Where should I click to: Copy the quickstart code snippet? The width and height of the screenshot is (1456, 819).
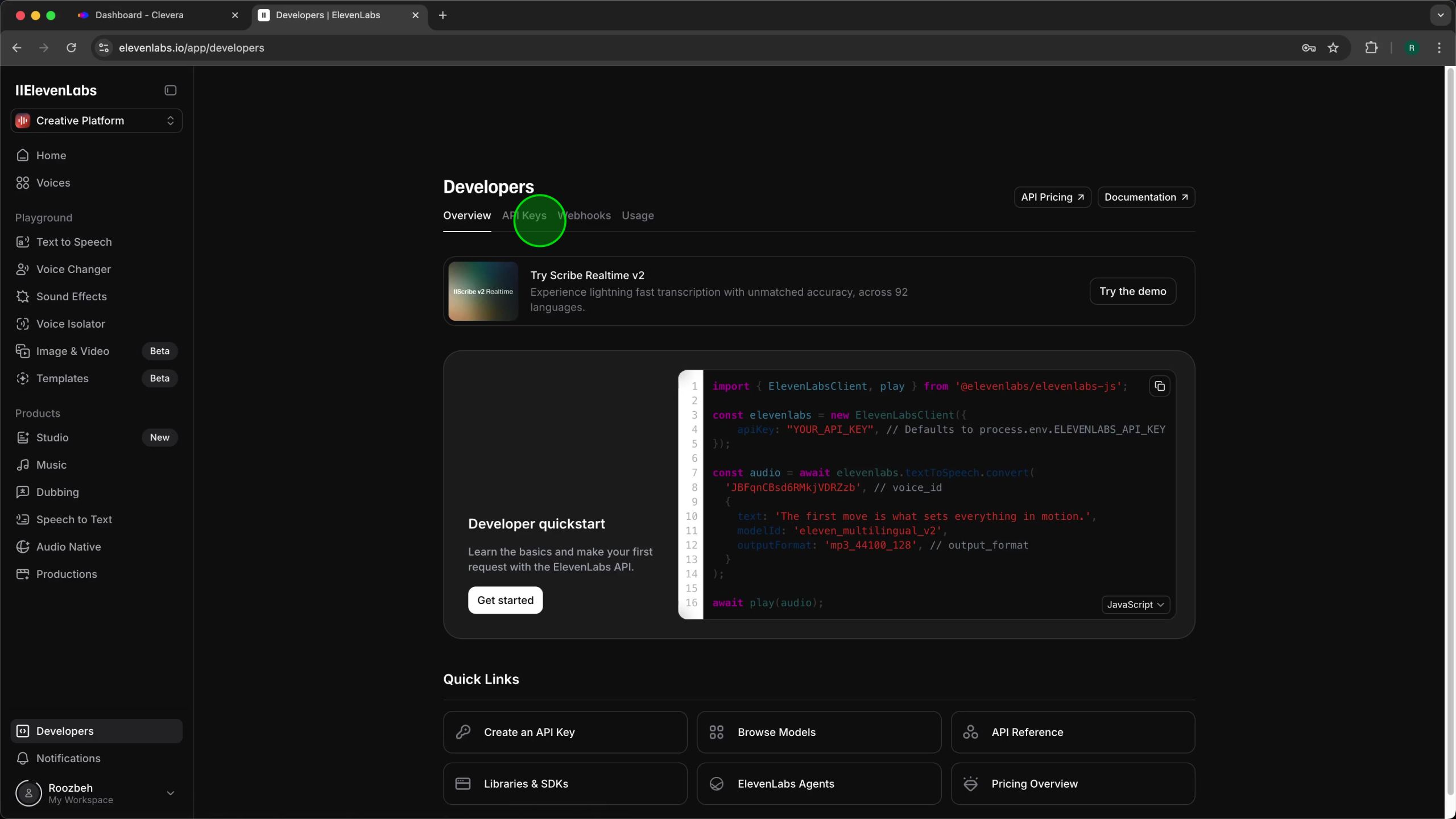[x=1159, y=387]
